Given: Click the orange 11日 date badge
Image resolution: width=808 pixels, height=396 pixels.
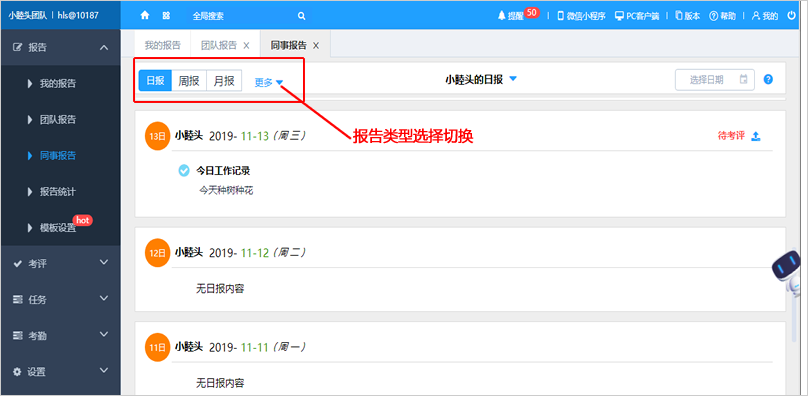Looking at the screenshot, I should (x=158, y=348).
